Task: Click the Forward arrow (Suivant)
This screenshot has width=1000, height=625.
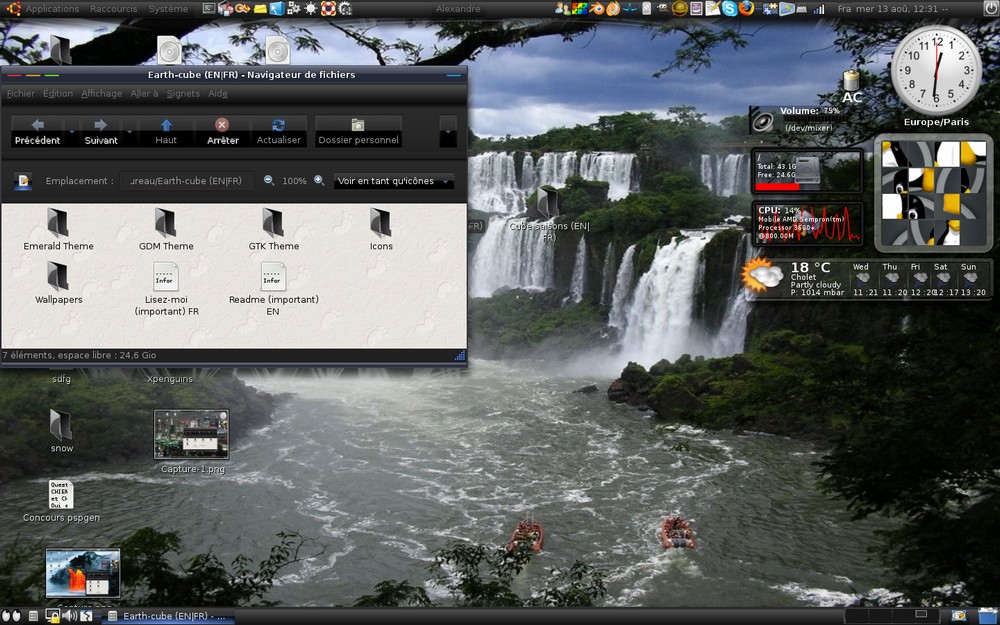Action: (101, 131)
